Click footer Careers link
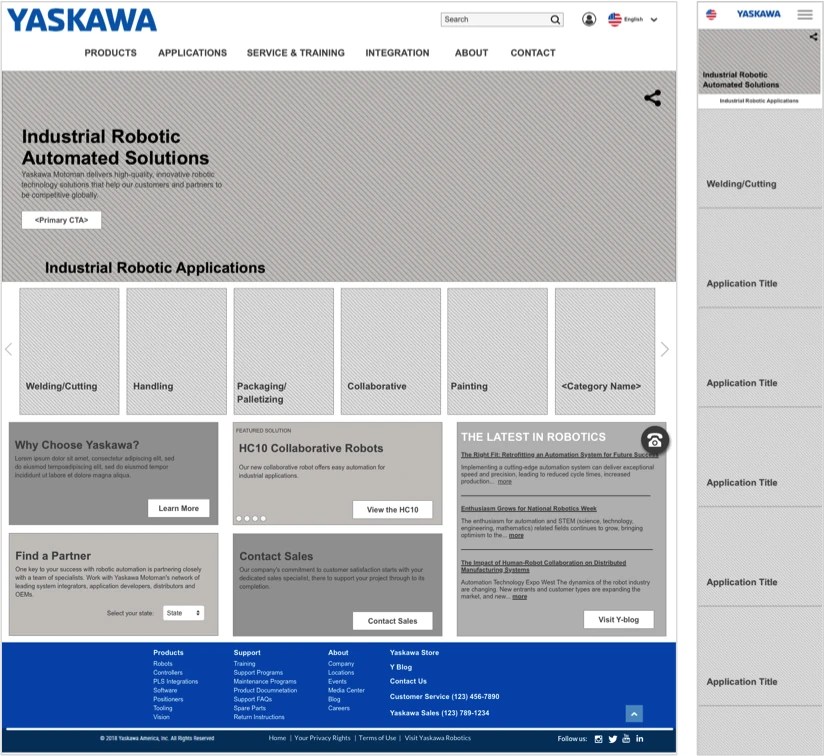 [x=339, y=708]
